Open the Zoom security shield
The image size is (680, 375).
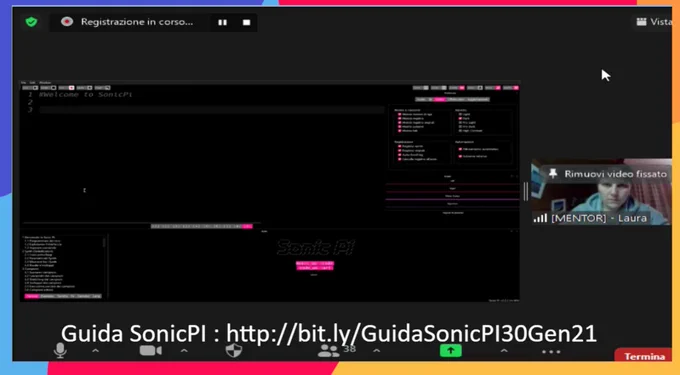pos(234,350)
